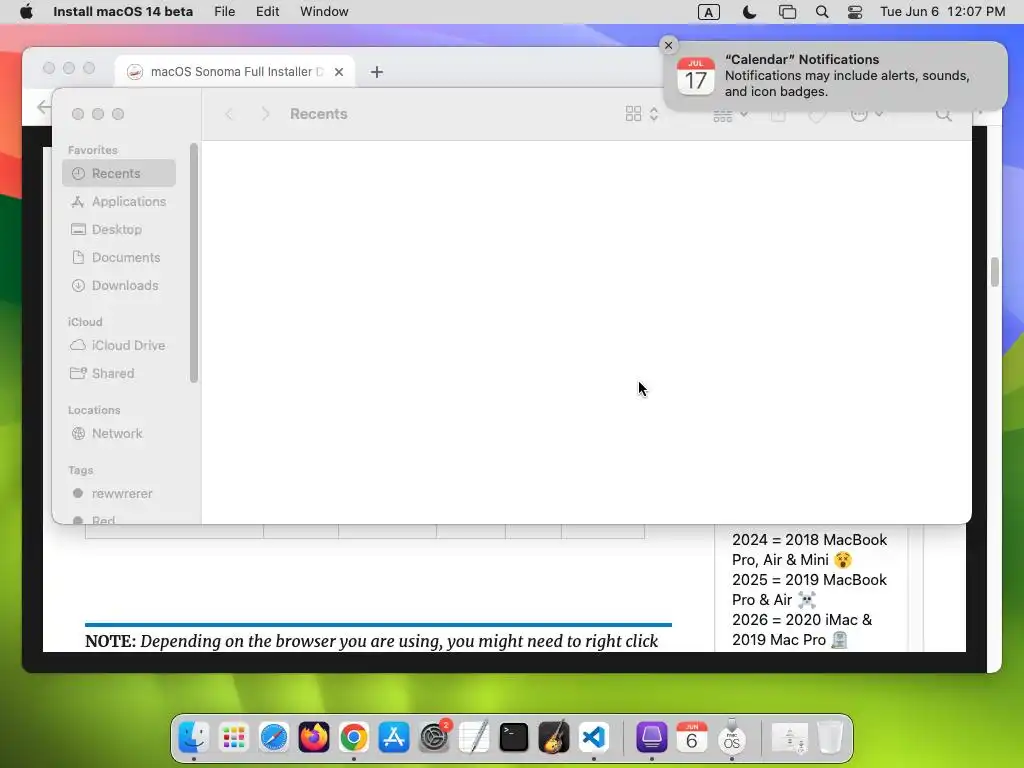Select Desktop in the sidebar

pos(119,229)
